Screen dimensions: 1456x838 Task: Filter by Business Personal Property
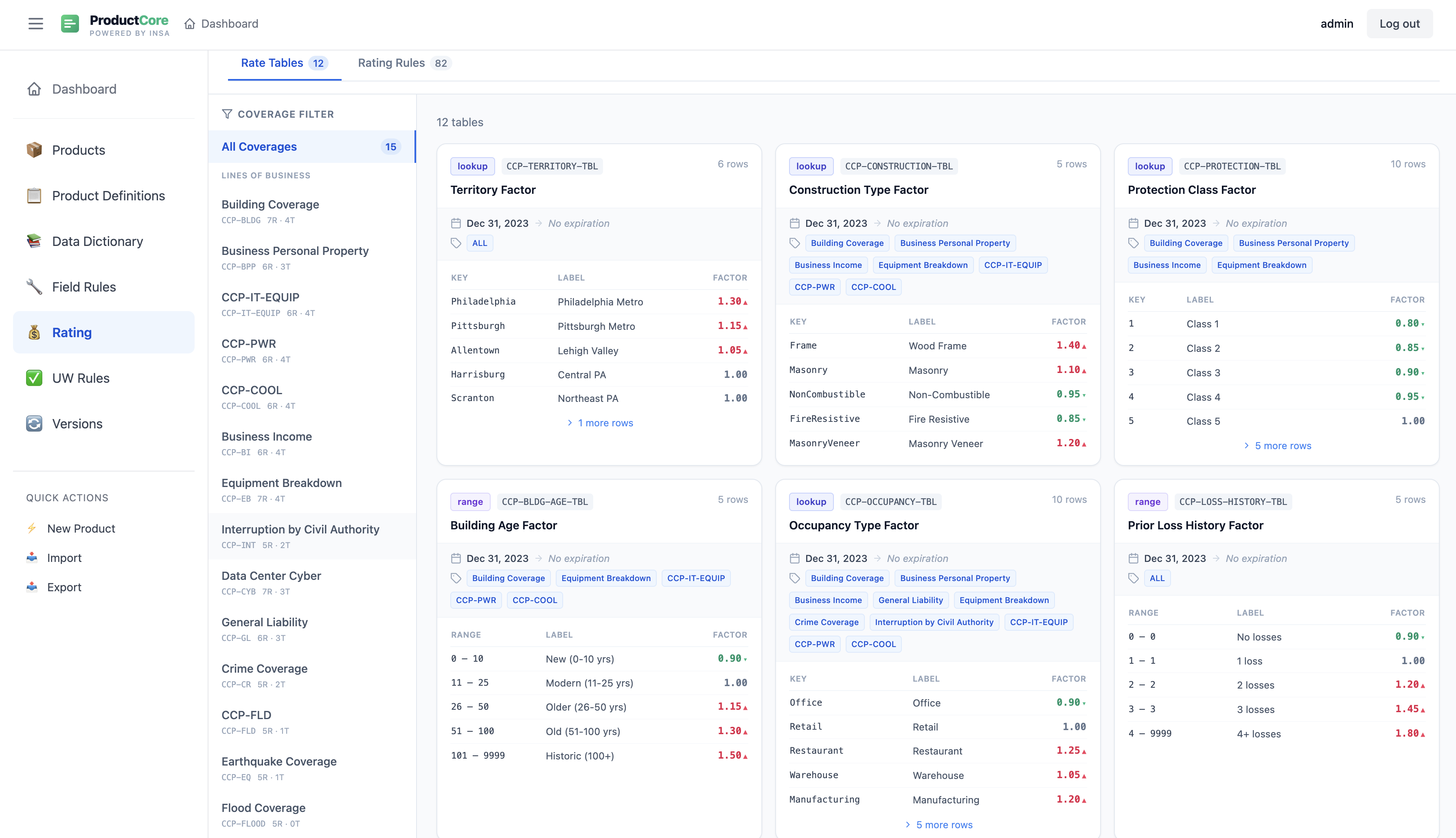pos(312,258)
